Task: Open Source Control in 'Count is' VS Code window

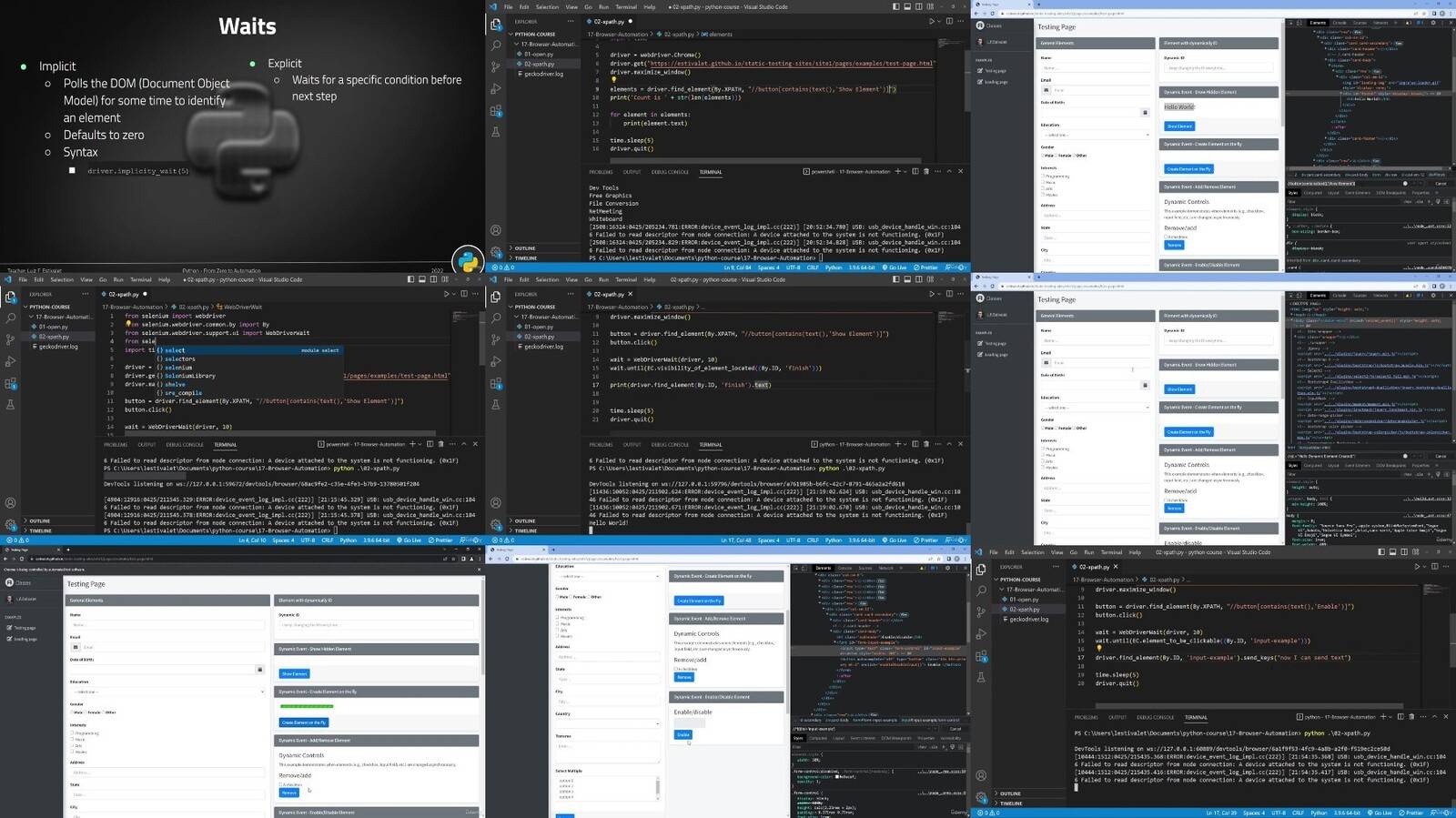Action: point(496,67)
